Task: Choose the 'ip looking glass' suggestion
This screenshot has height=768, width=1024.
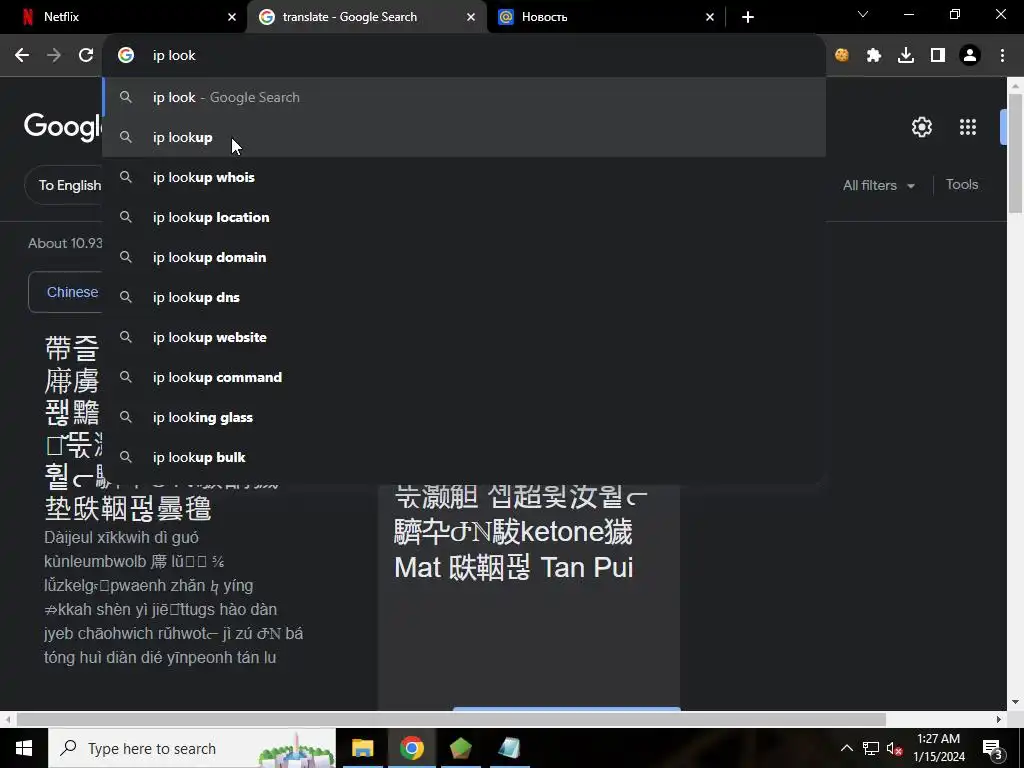Action: tap(464, 417)
